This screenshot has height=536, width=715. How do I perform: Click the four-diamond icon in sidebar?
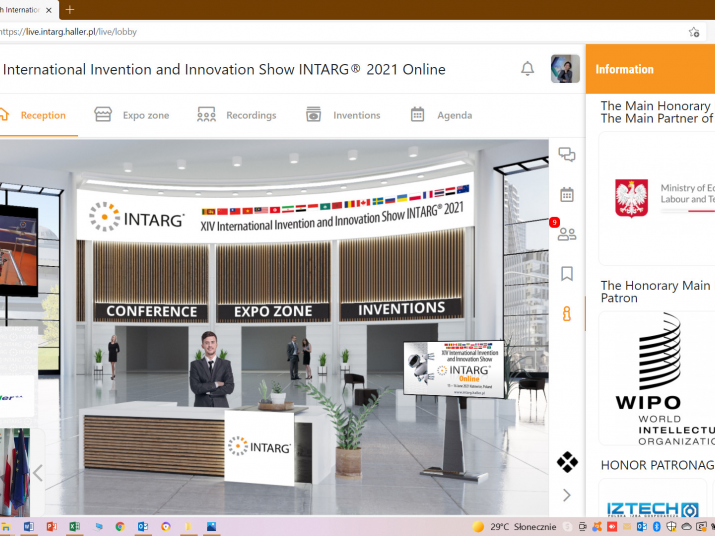567,462
